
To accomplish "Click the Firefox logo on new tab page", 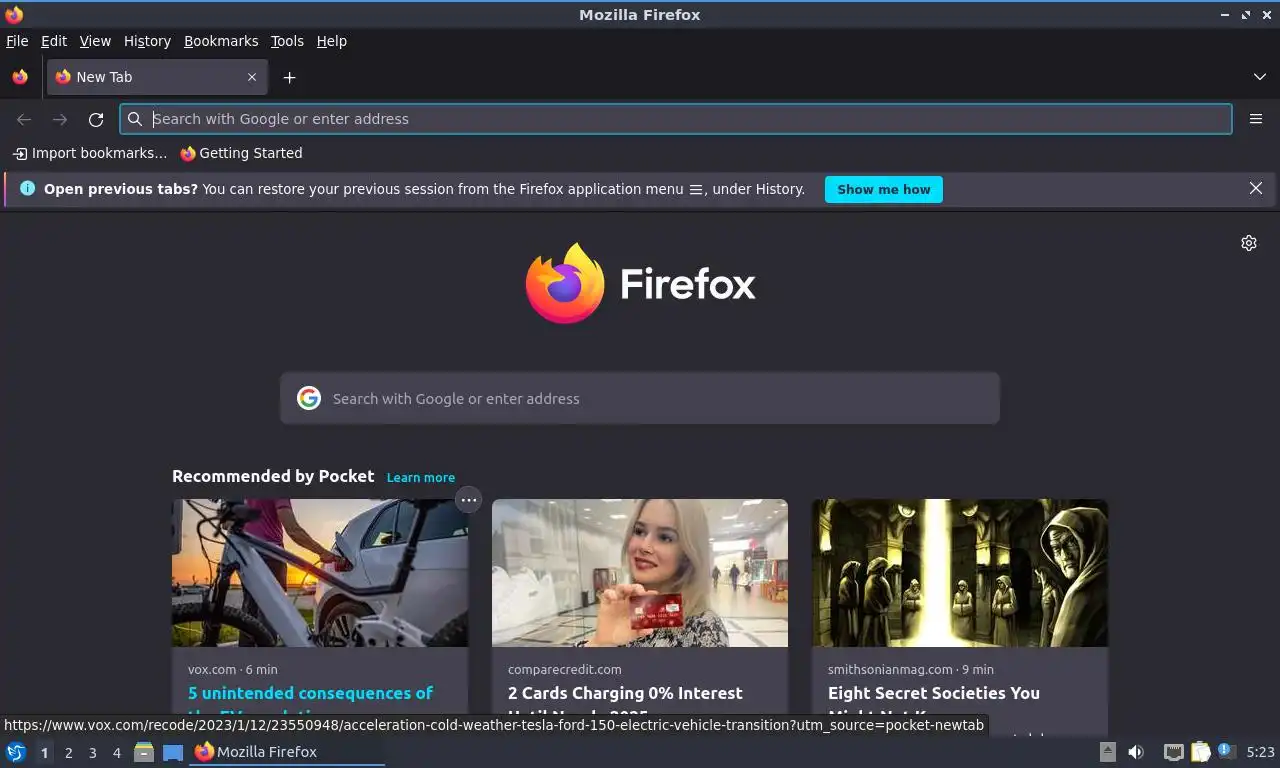I will pyautogui.click(x=640, y=283).
